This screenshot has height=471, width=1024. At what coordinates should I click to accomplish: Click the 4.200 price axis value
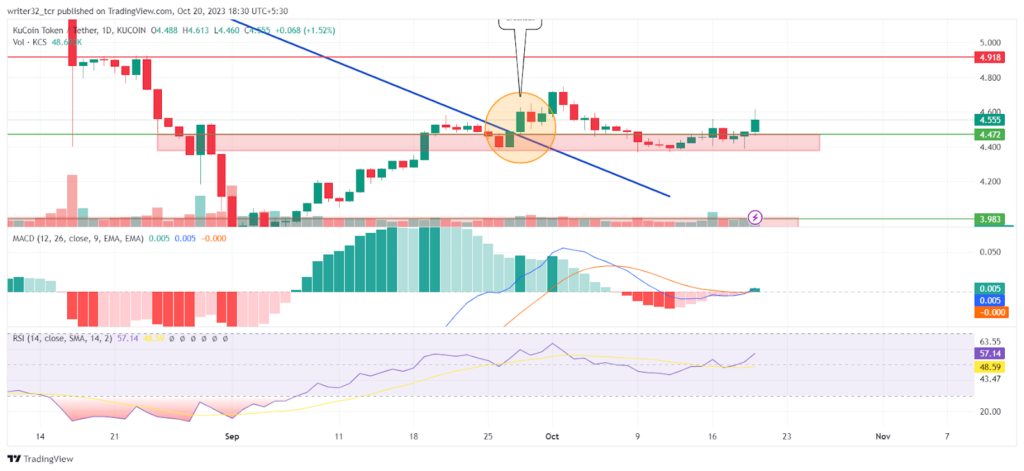(x=989, y=182)
